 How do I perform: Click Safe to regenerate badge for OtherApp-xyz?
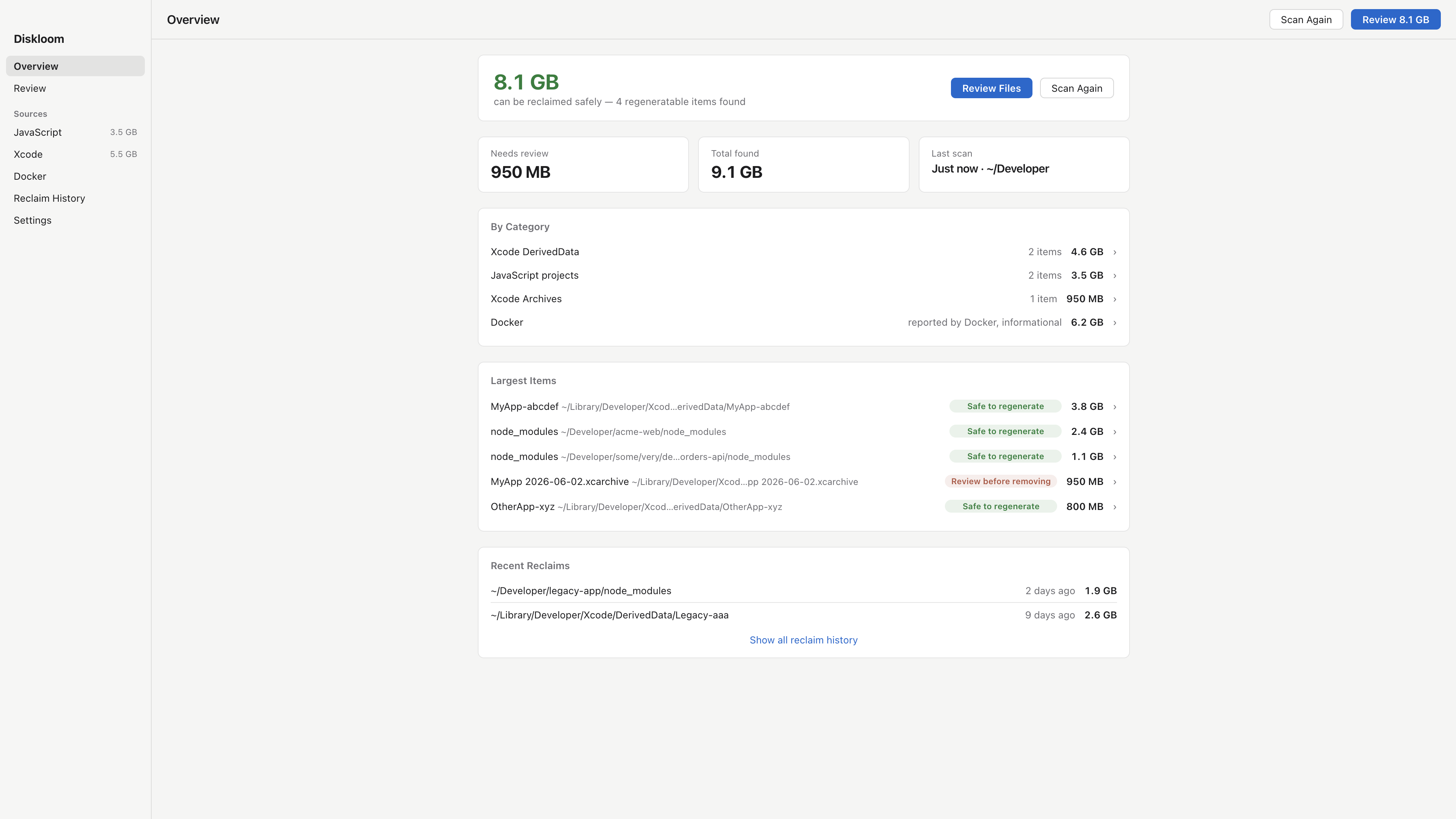tap(1001, 507)
